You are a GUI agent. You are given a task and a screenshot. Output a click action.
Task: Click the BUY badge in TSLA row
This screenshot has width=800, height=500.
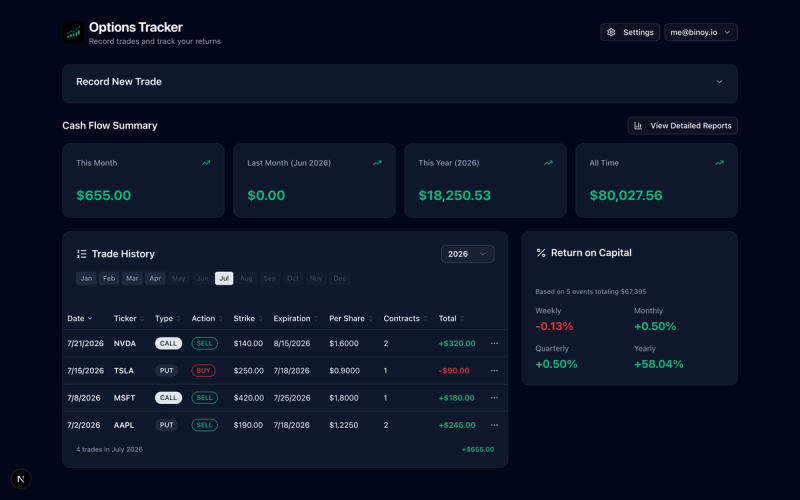(204, 370)
